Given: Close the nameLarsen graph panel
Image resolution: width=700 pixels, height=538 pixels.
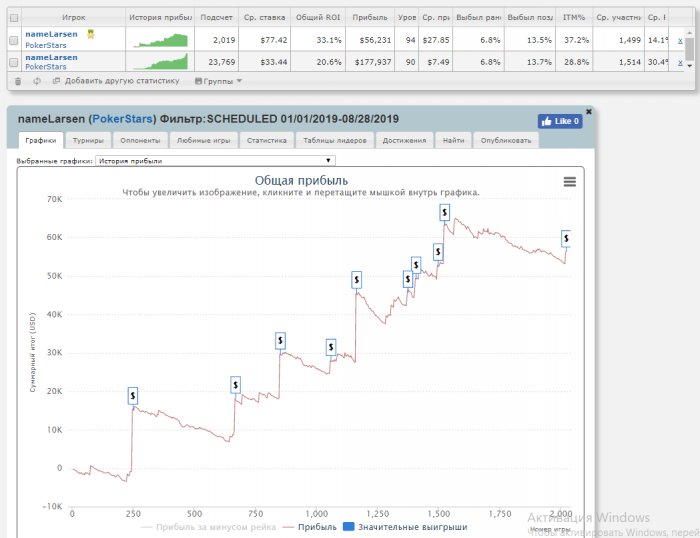Looking at the screenshot, I should 589,112.
